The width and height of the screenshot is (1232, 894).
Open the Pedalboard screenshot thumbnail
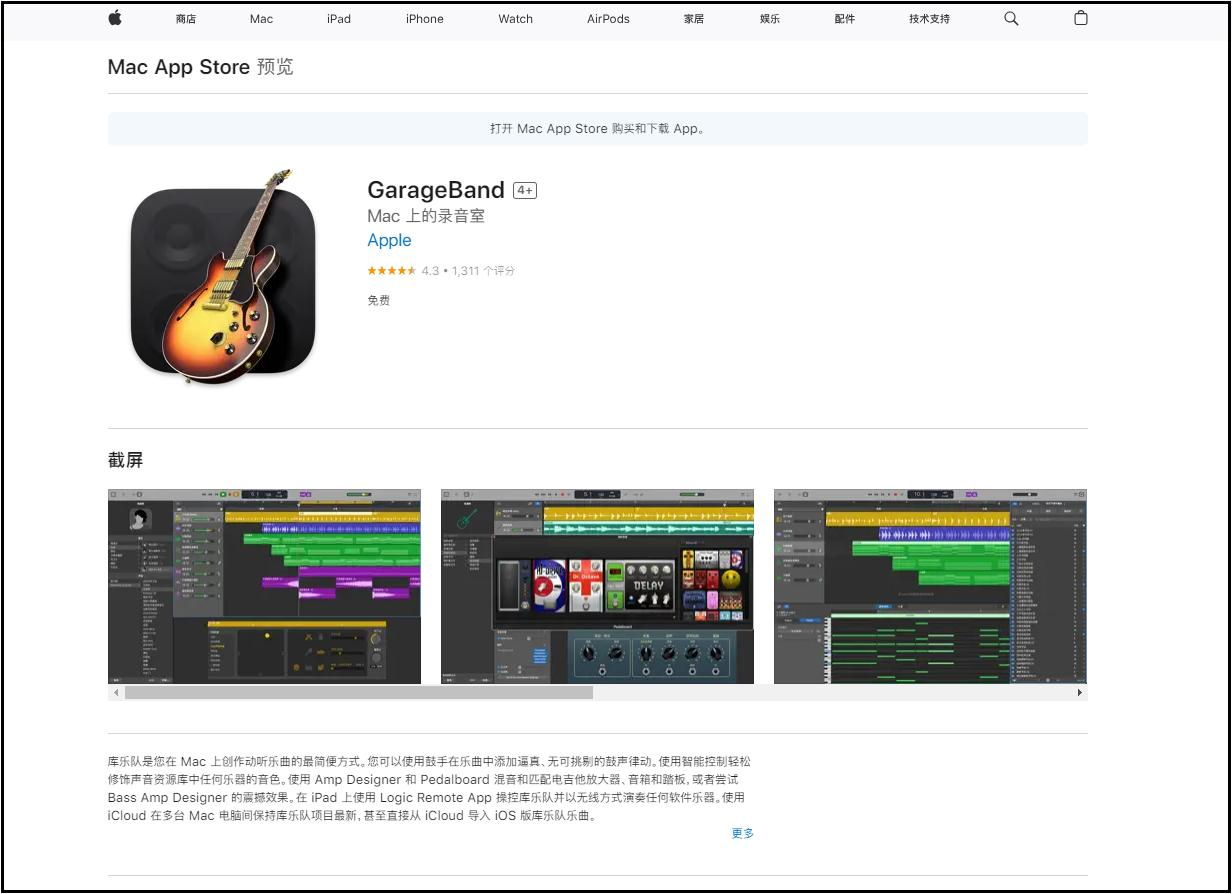coord(597,586)
